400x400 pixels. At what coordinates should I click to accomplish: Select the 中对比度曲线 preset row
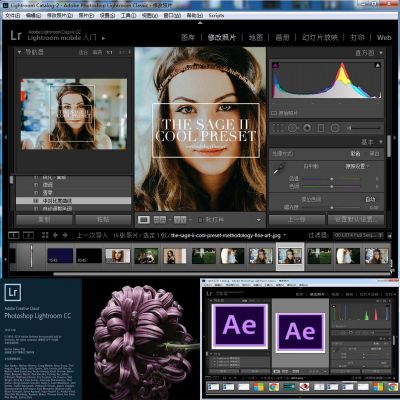pyautogui.click(x=74, y=201)
